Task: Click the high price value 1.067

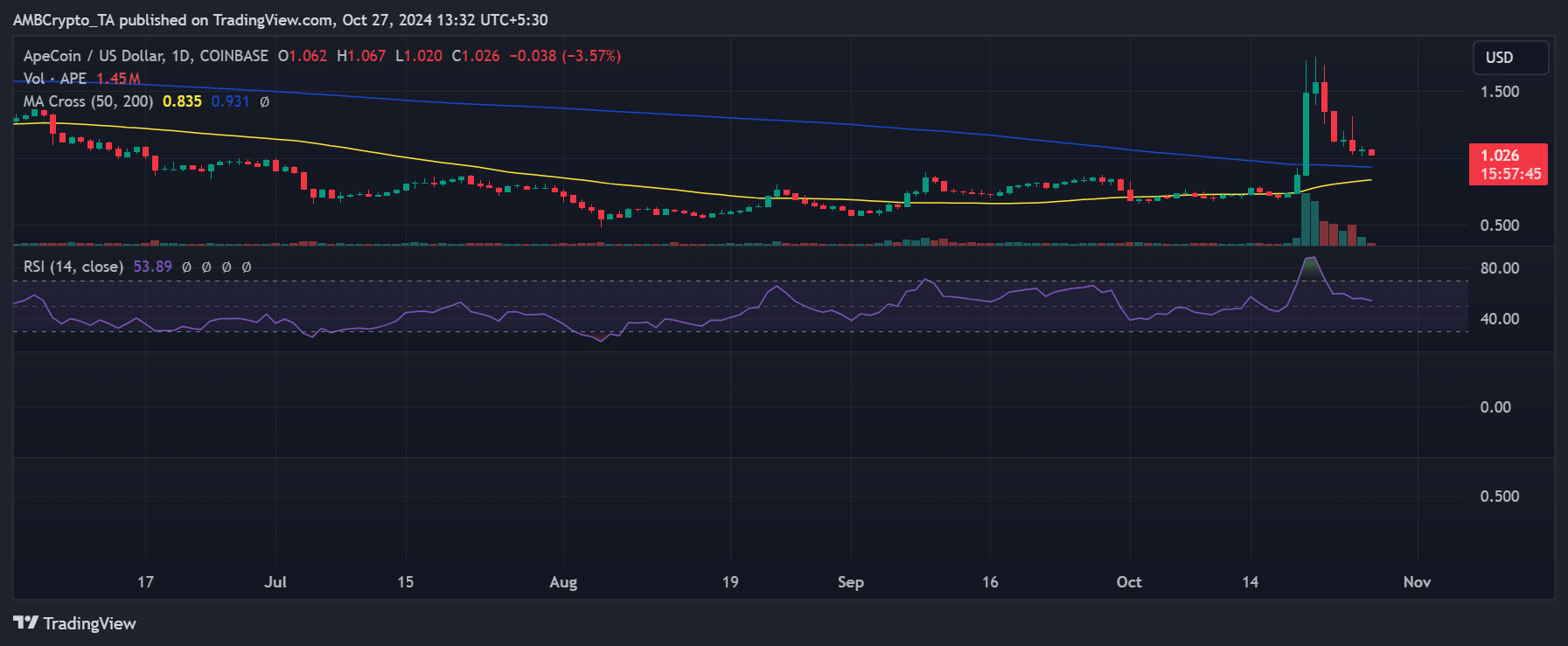Action: tap(366, 56)
